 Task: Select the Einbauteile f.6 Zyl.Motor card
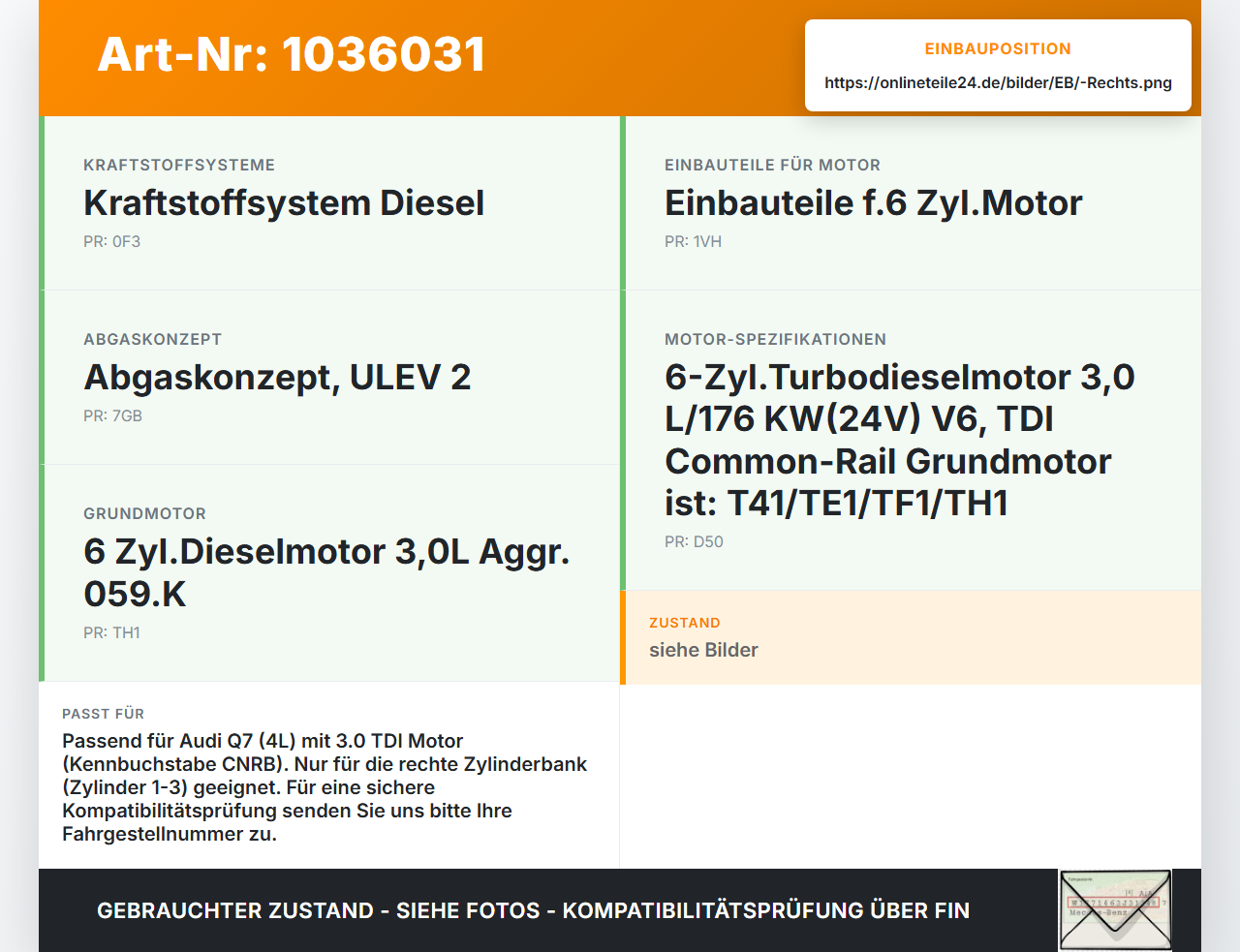point(911,203)
